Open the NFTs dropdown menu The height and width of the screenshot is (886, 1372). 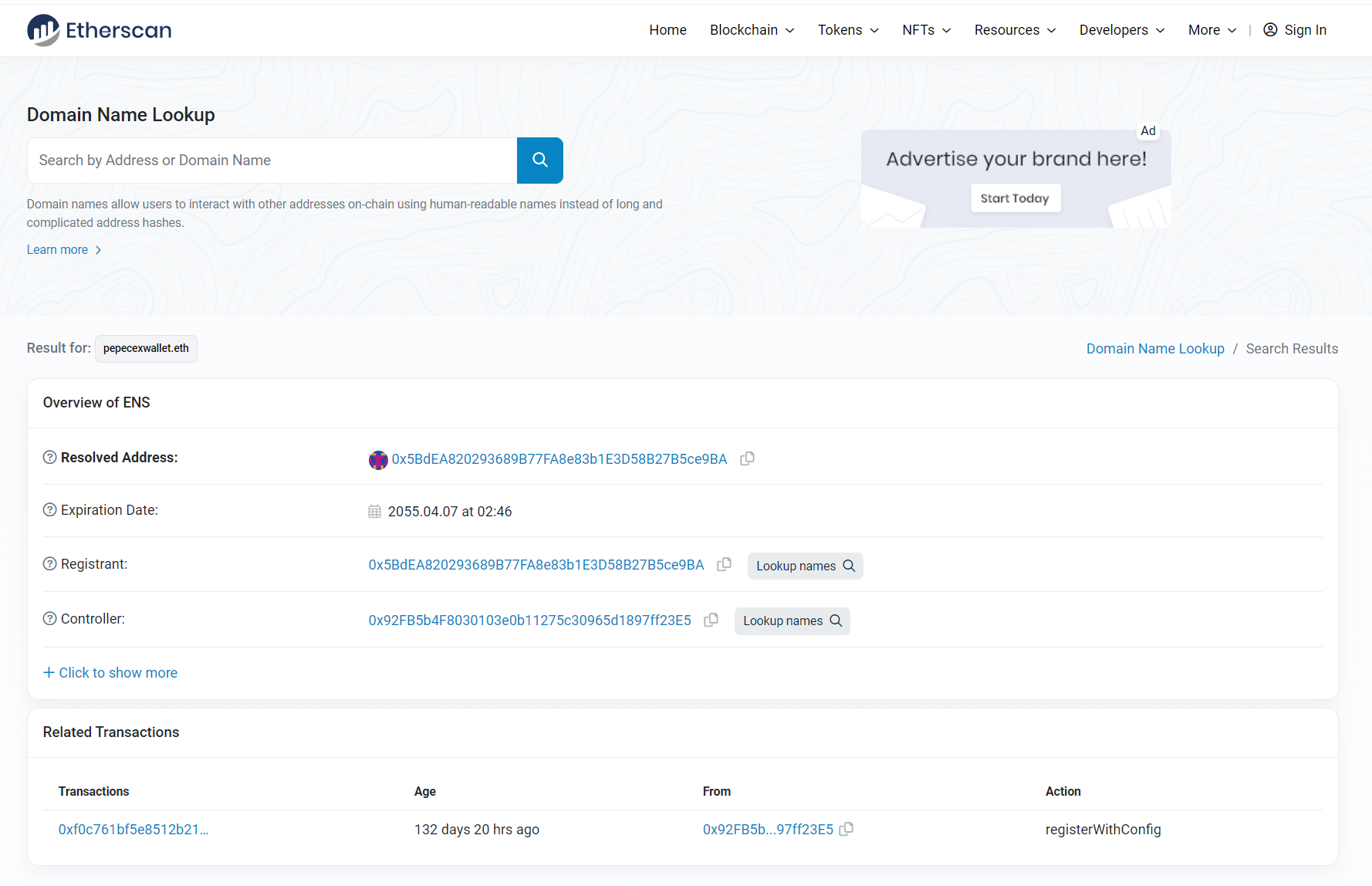926,30
